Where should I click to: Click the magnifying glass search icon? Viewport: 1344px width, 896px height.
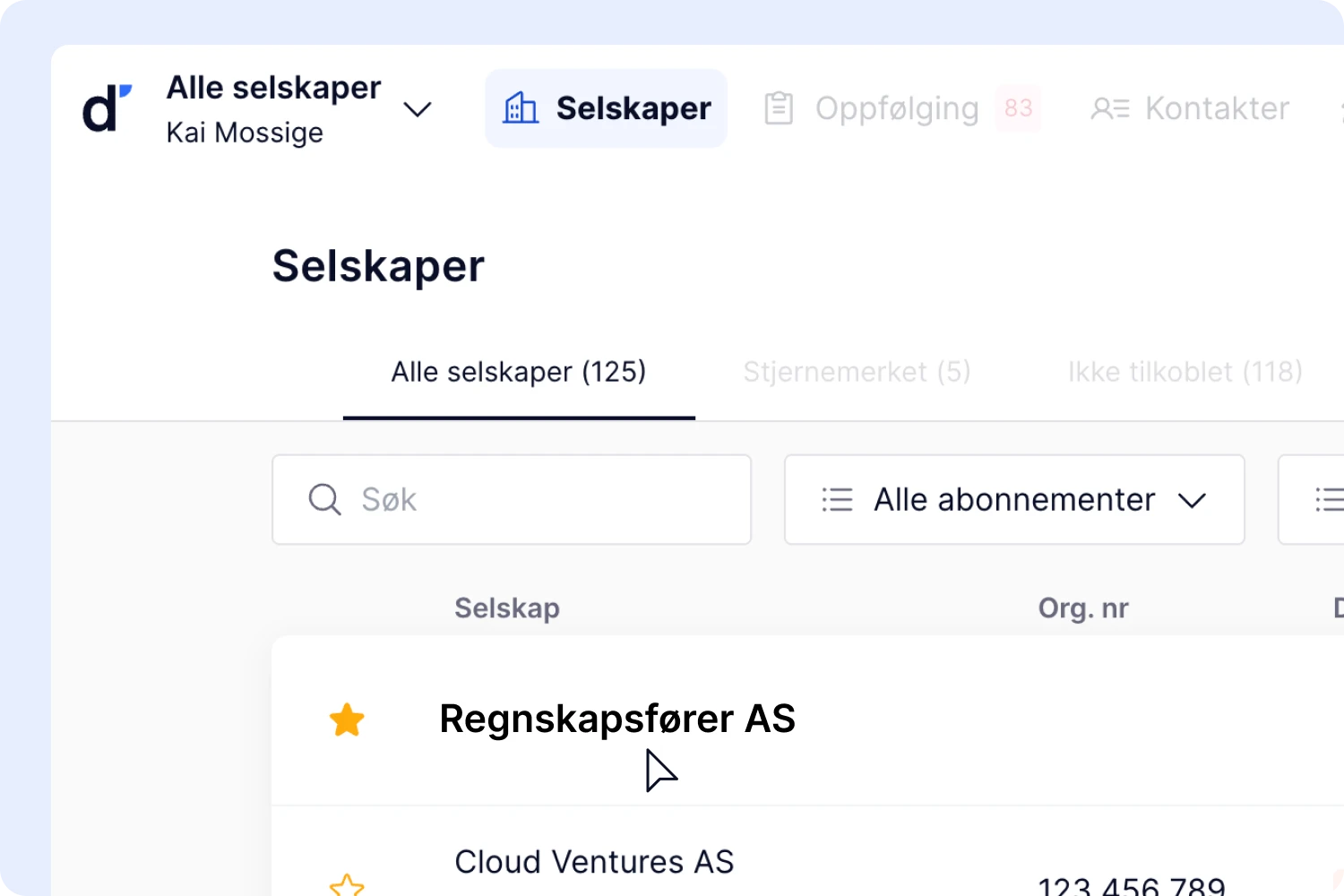pyautogui.click(x=324, y=500)
